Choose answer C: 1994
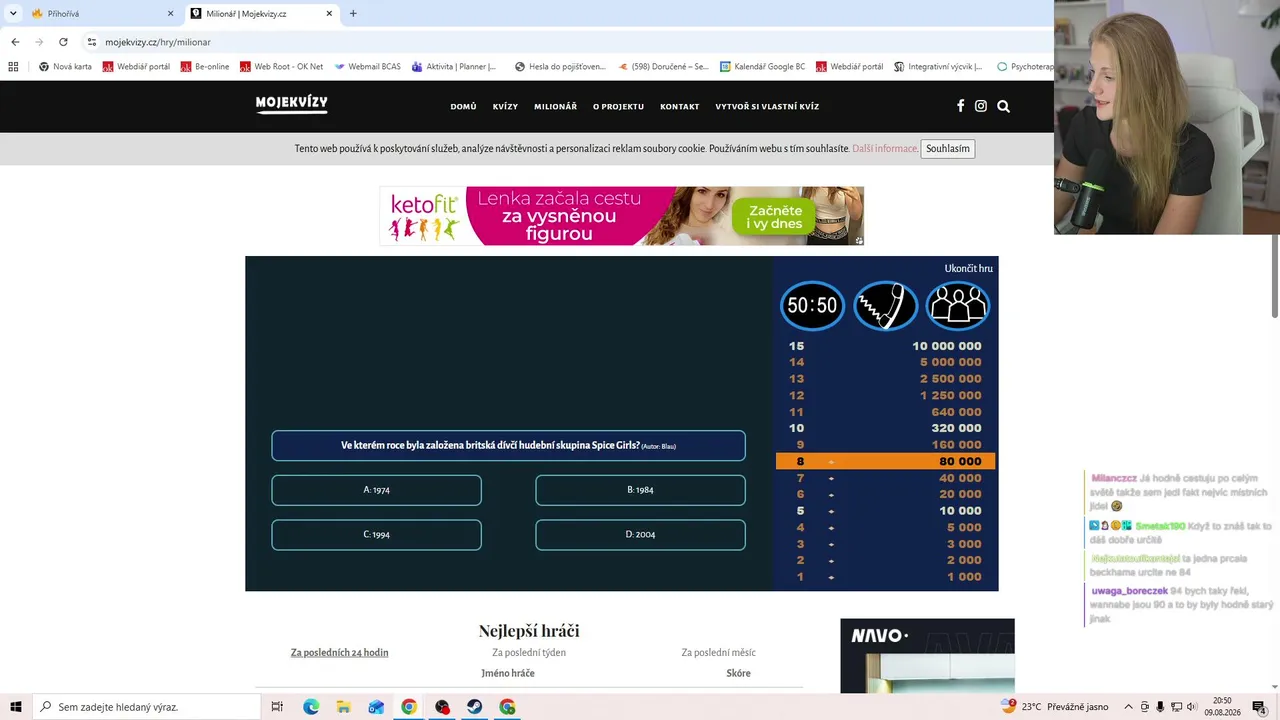1280x720 pixels. [x=376, y=534]
